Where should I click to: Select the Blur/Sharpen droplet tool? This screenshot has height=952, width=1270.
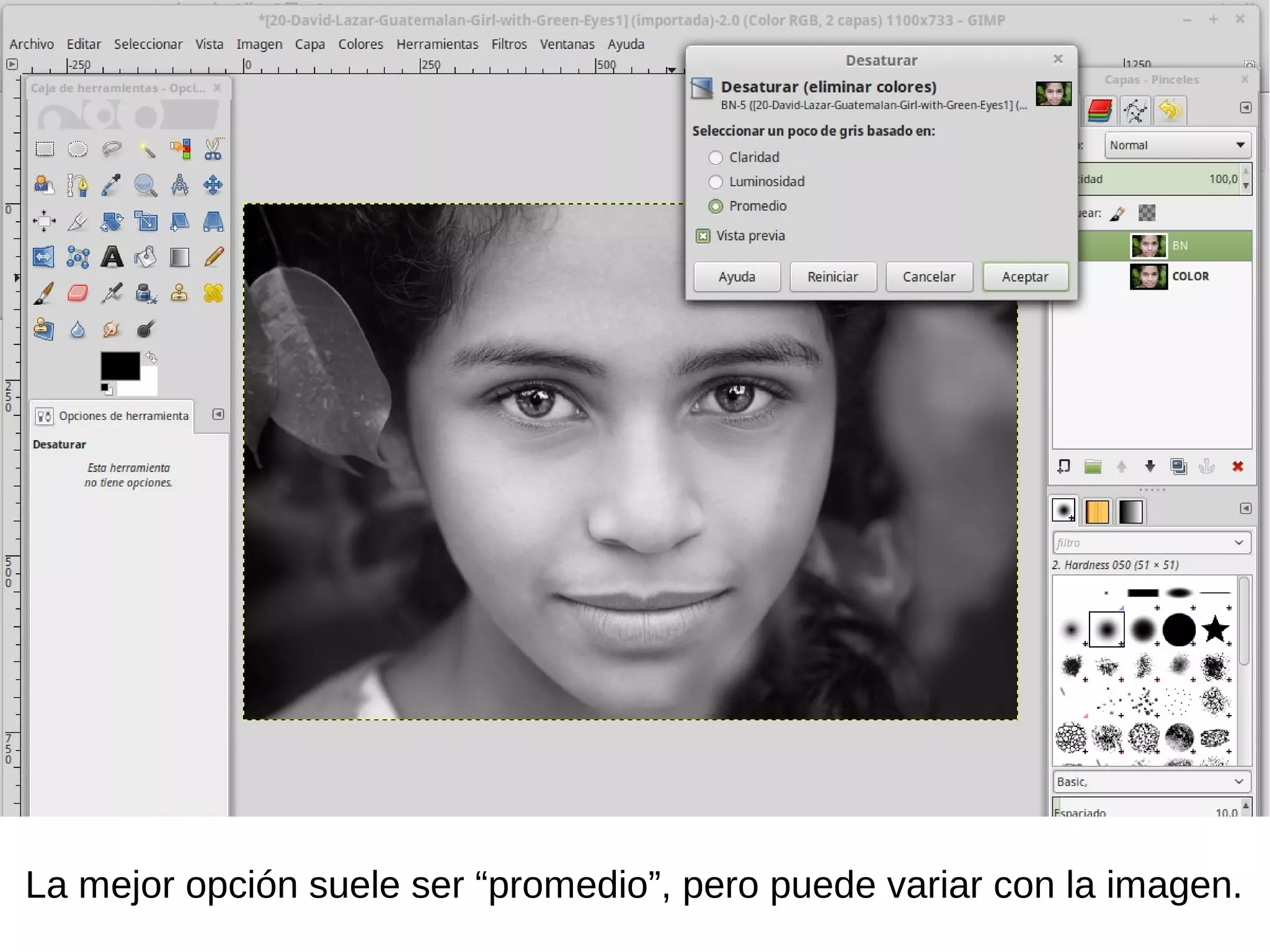click(78, 329)
